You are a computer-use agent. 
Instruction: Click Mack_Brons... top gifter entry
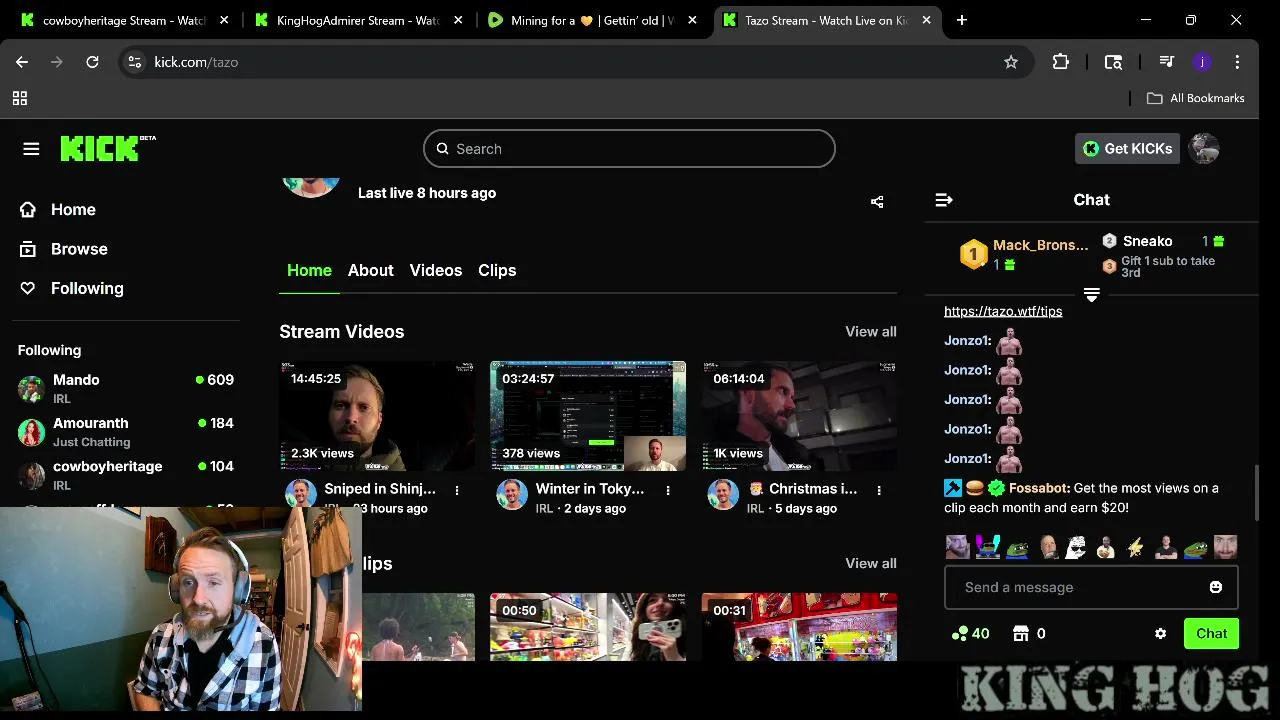[x=1025, y=254]
